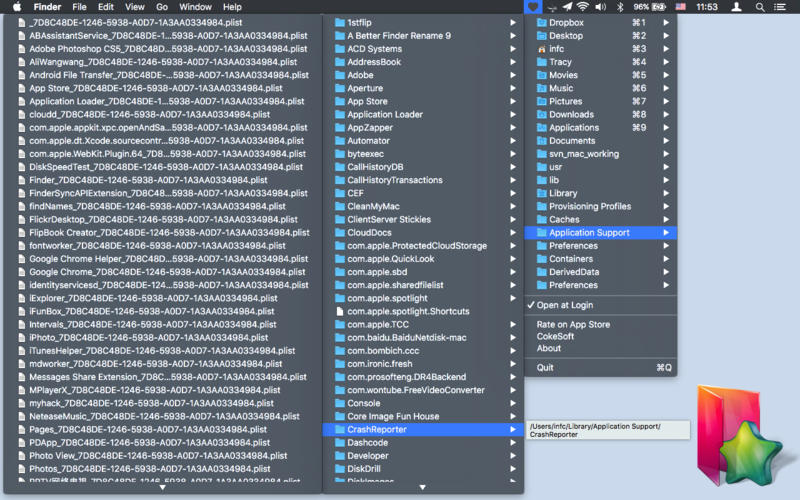Open the Bluetooth menu bar icon
Image resolution: width=800 pixels, height=500 pixels.
(x=619, y=7)
